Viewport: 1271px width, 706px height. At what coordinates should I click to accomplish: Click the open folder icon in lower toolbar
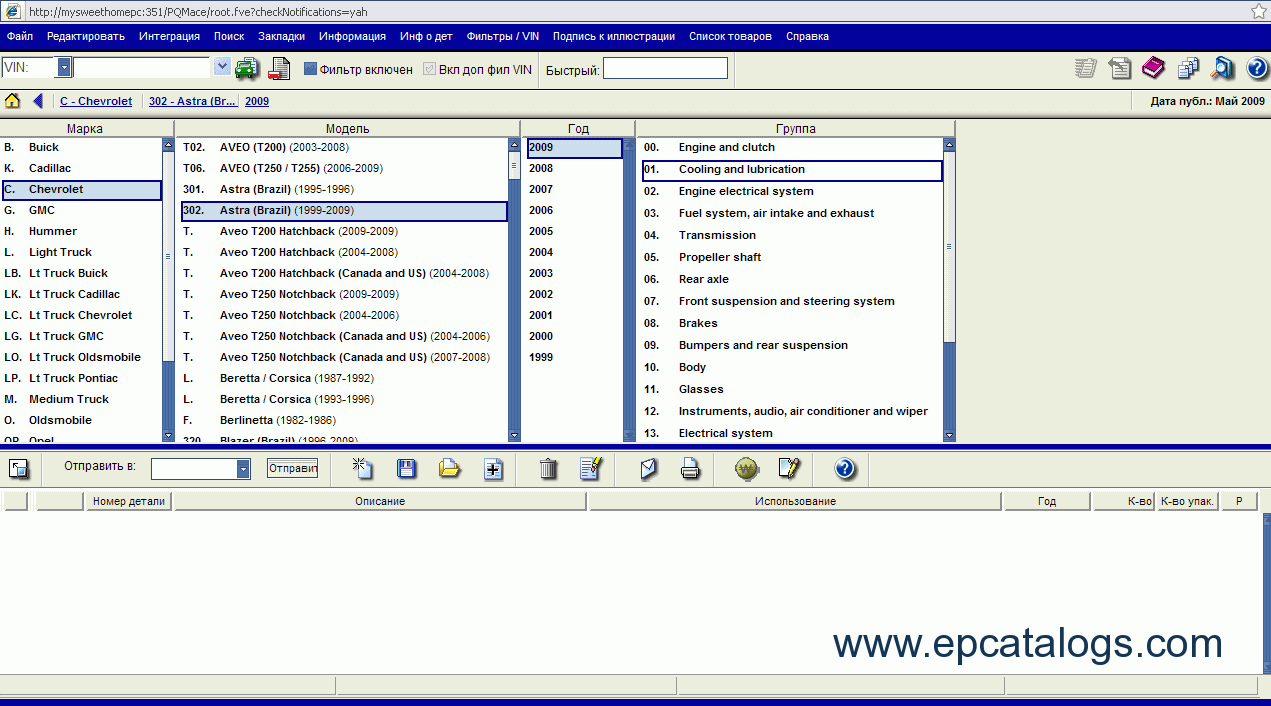pos(450,469)
